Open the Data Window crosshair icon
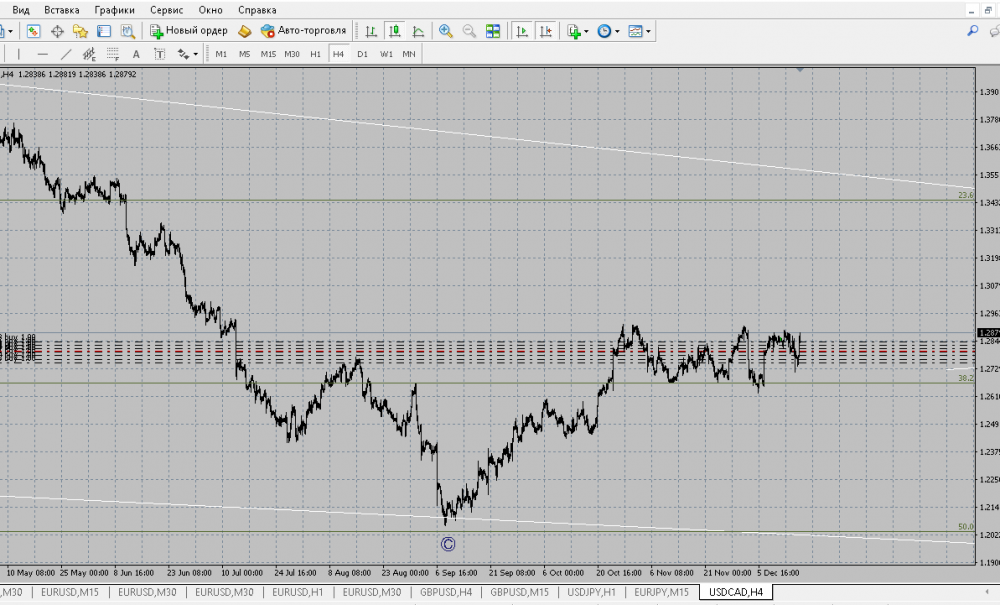The height and width of the screenshot is (605, 1000). click(x=57, y=31)
